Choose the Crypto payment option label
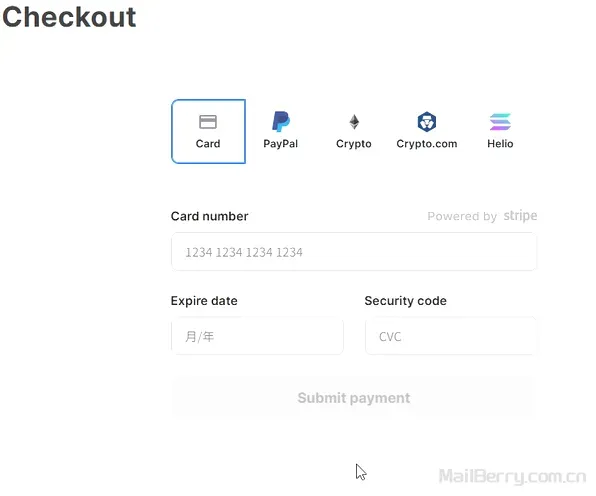 click(353, 144)
